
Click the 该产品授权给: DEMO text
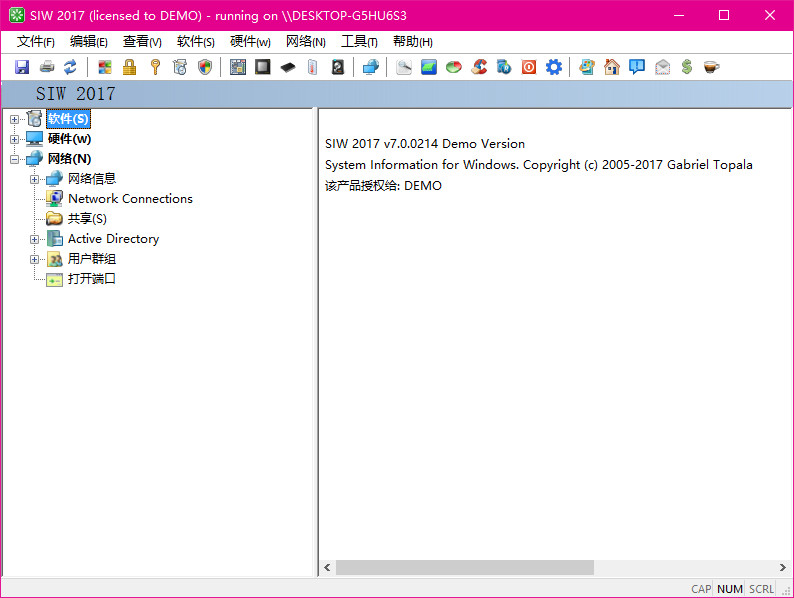383,186
